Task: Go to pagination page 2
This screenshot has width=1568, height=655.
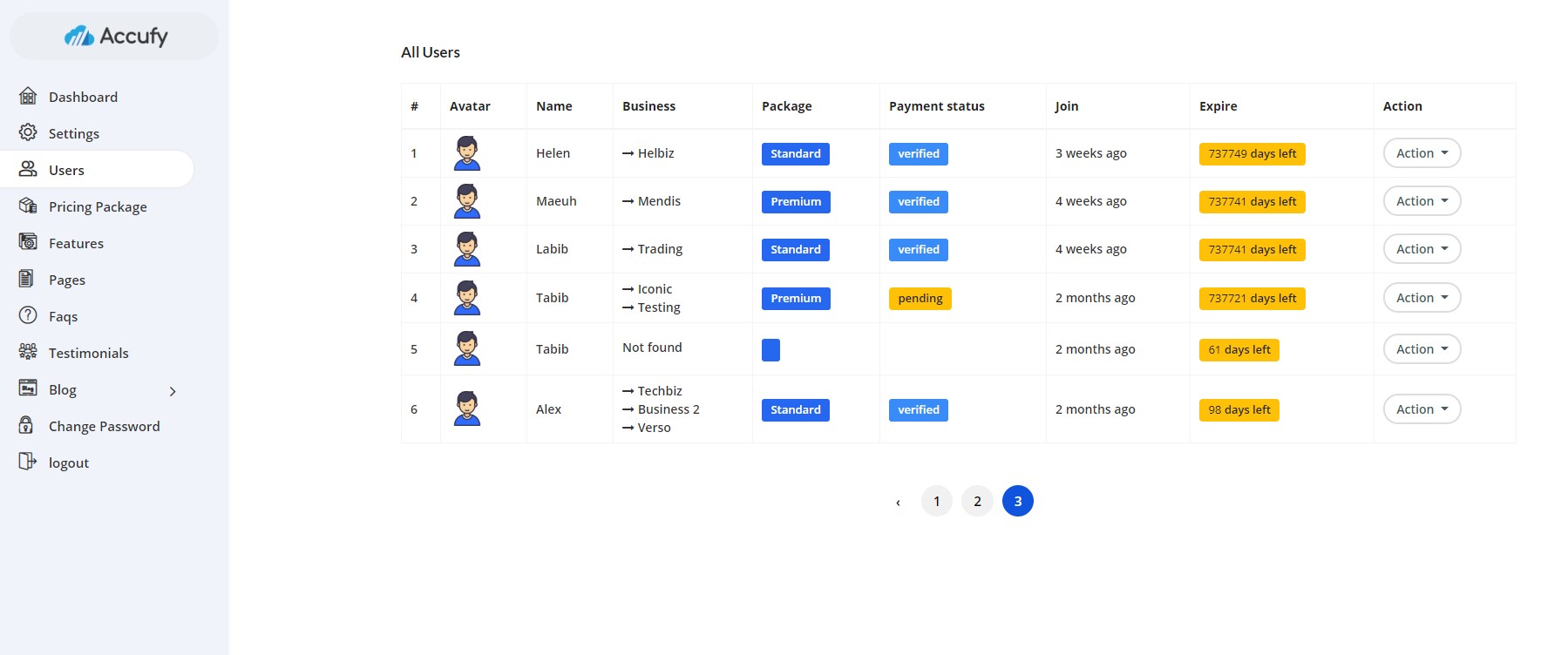Action: (x=977, y=501)
